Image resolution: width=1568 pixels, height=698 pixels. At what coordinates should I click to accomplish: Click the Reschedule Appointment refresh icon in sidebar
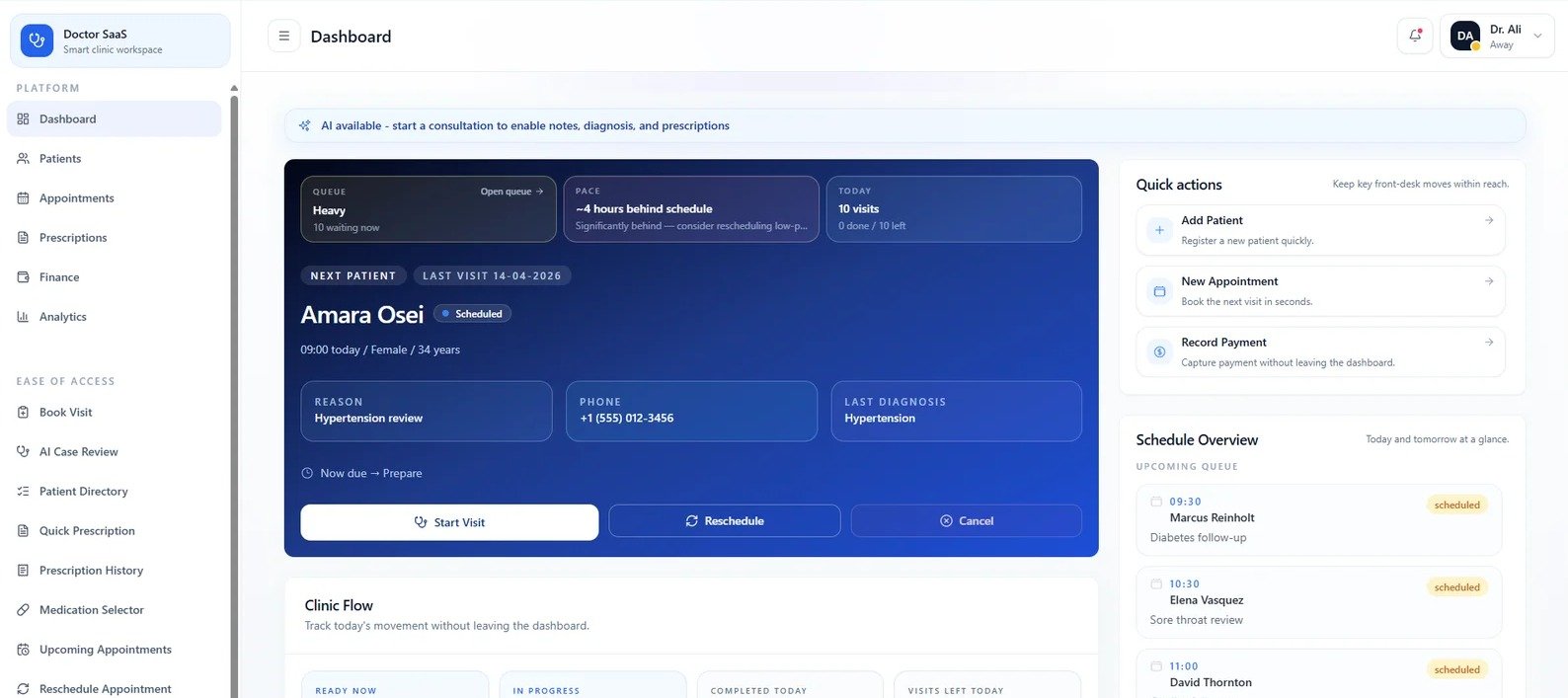coord(23,688)
